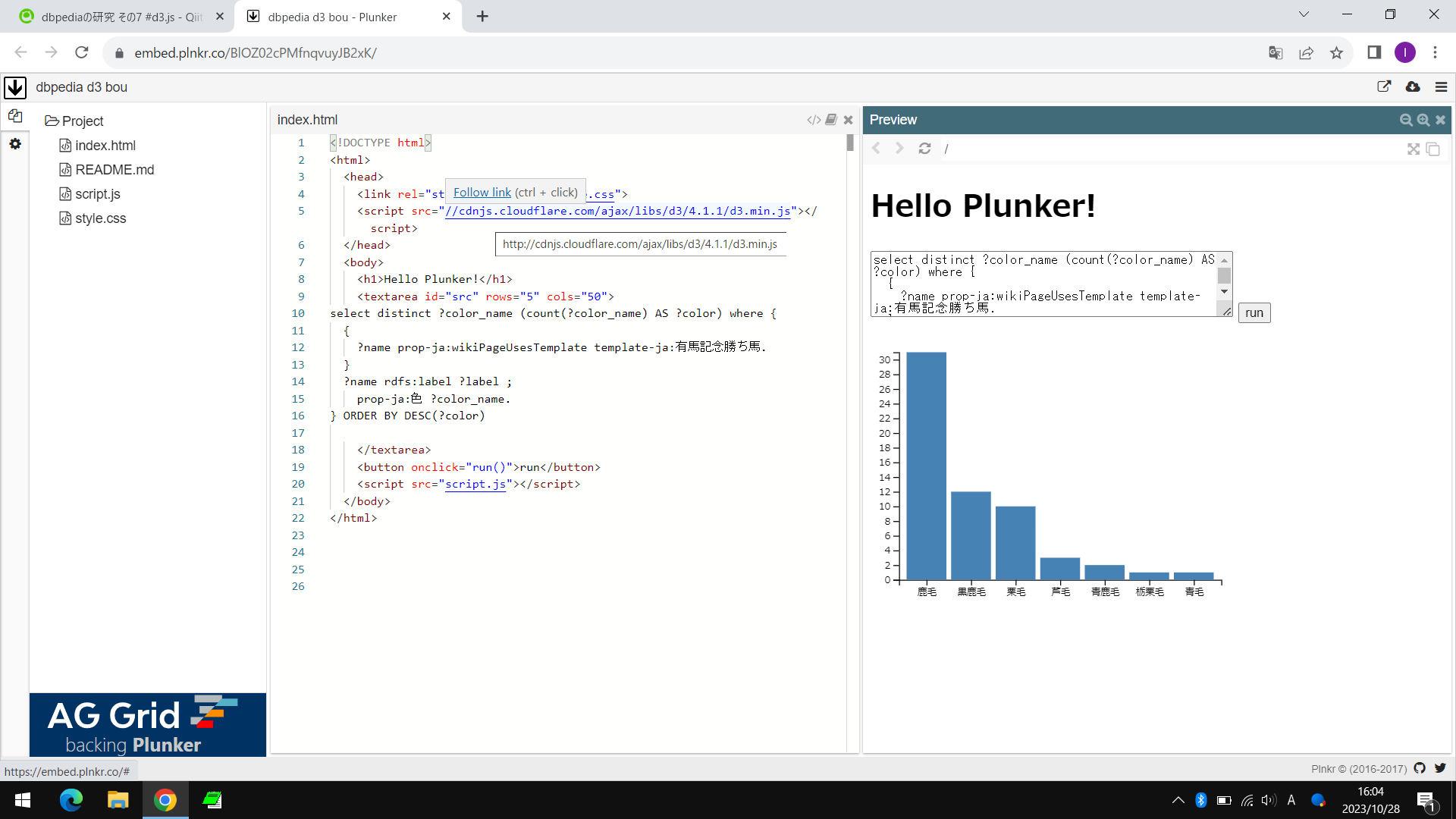1456x819 pixels.
Task: Zoom out the Preview panel
Action: tap(1406, 120)
